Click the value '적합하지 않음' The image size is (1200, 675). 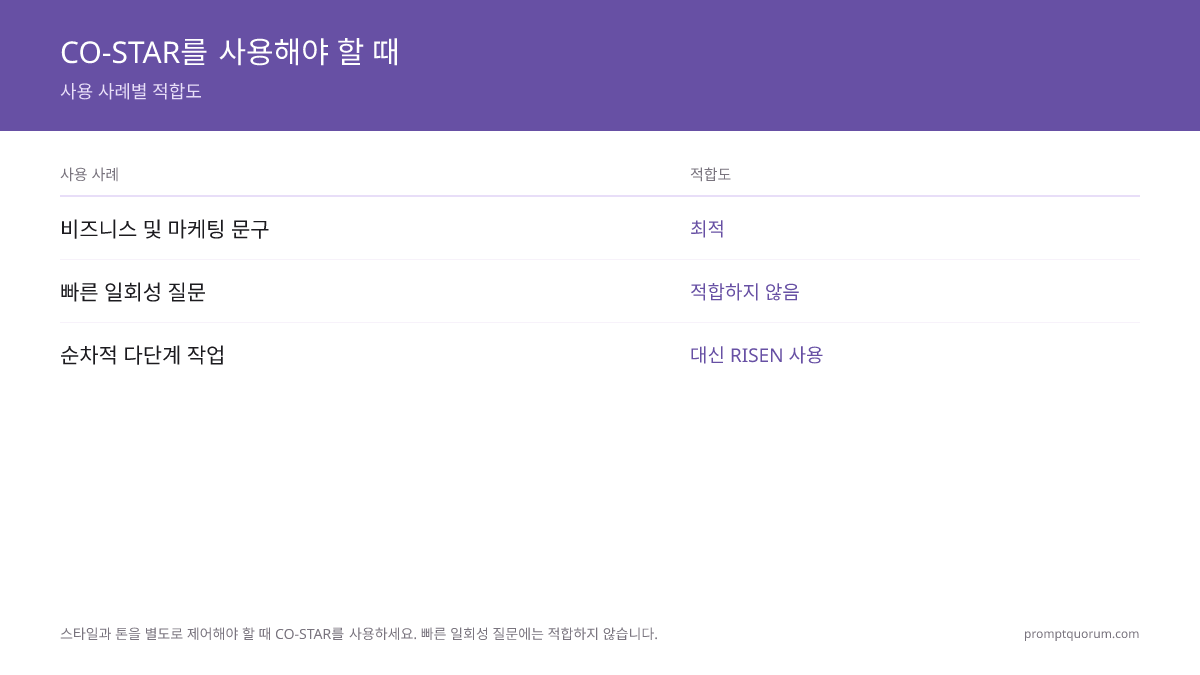click(745, 292)
